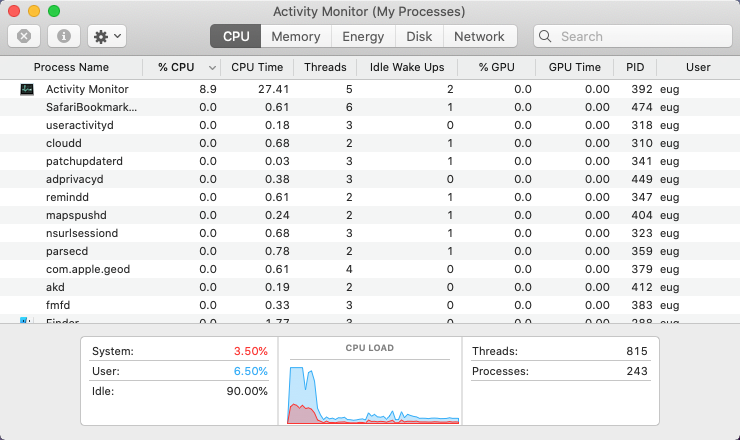Click PID 383 cell
Image resolution: width=740 pixels, height=440 pixels.
point(642,305)
